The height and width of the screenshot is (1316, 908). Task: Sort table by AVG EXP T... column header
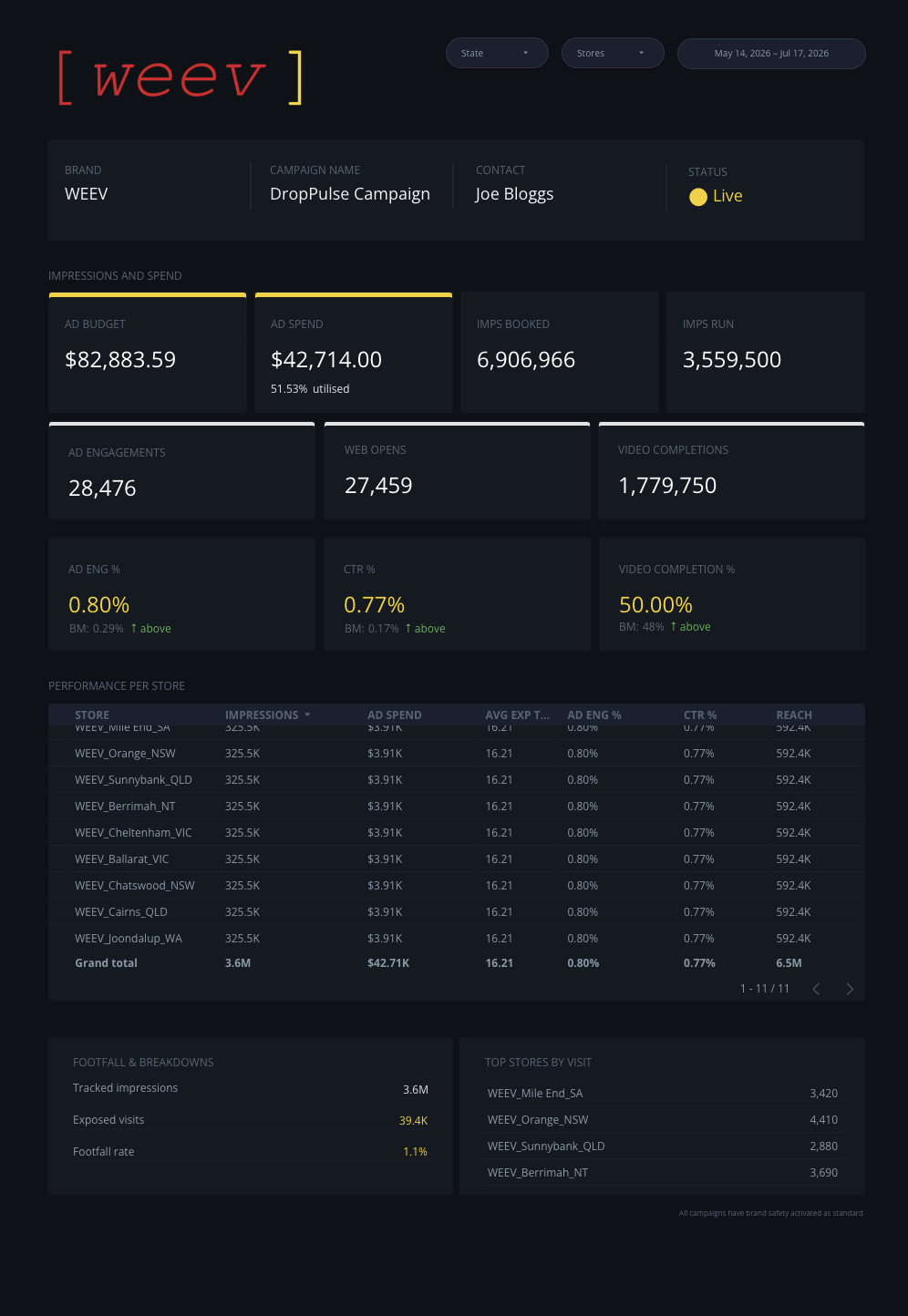coord(518,715)
